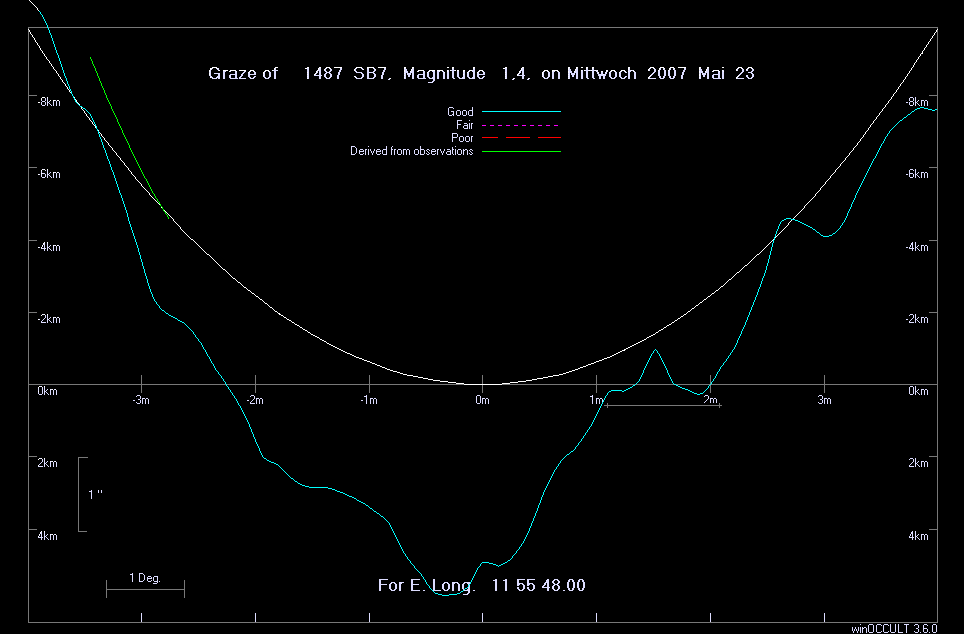This screenshot has height=634, width=964.
Task: Click the 1 Deg. scale bar
Action: [145, 586]
